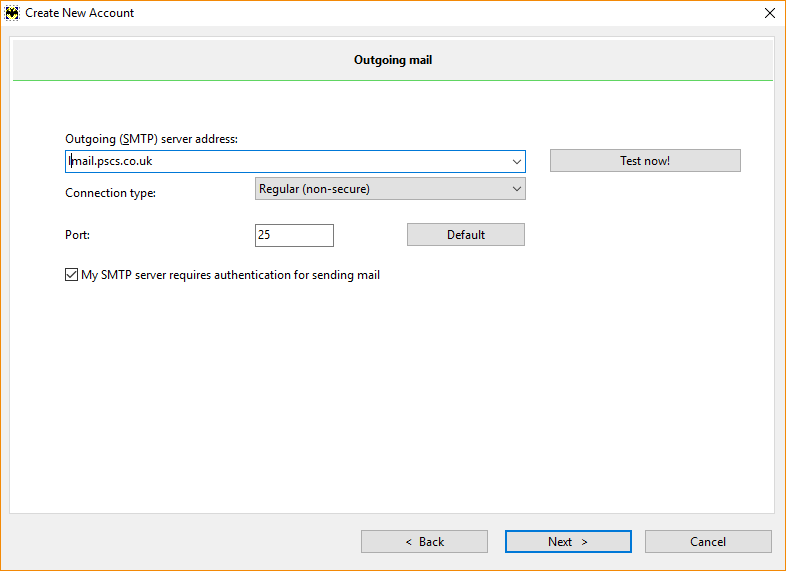The height and width of the screenshot is (571, 786).
Task: Click the "Port:" label
Action: click(77, 235)
